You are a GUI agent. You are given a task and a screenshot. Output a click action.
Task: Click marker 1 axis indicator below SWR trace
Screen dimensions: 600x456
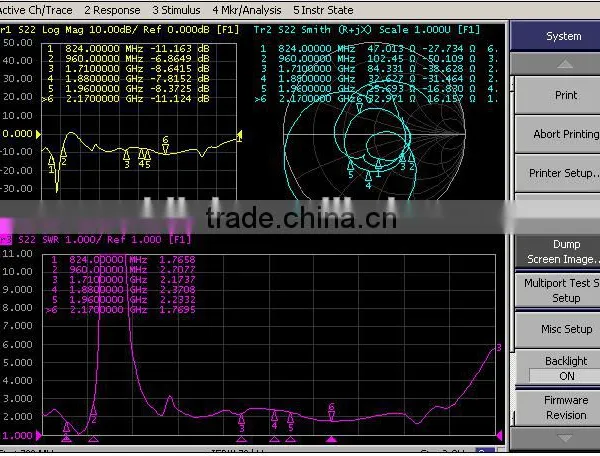coord(67,439)
